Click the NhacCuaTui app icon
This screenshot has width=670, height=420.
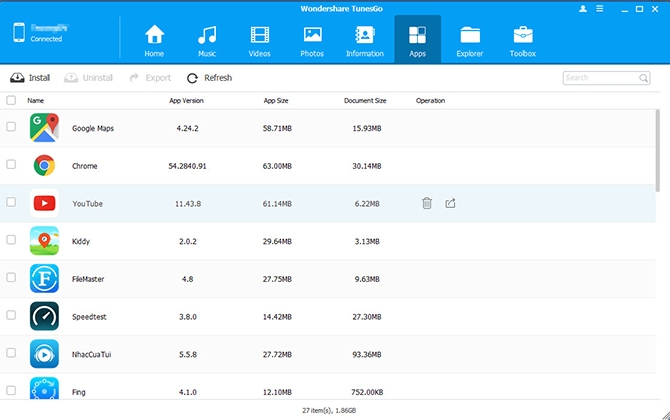pos(44,354)
